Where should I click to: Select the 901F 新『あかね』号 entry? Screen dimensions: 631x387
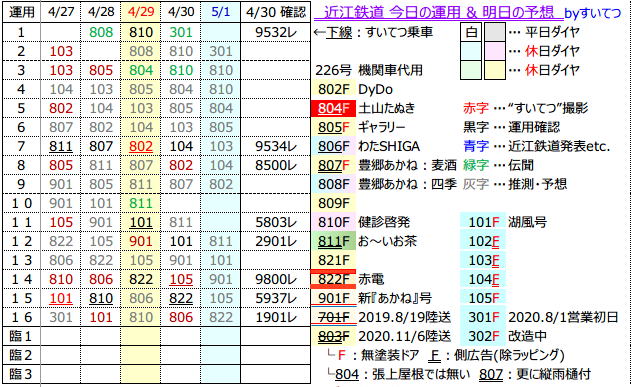[x=372, y=298]
